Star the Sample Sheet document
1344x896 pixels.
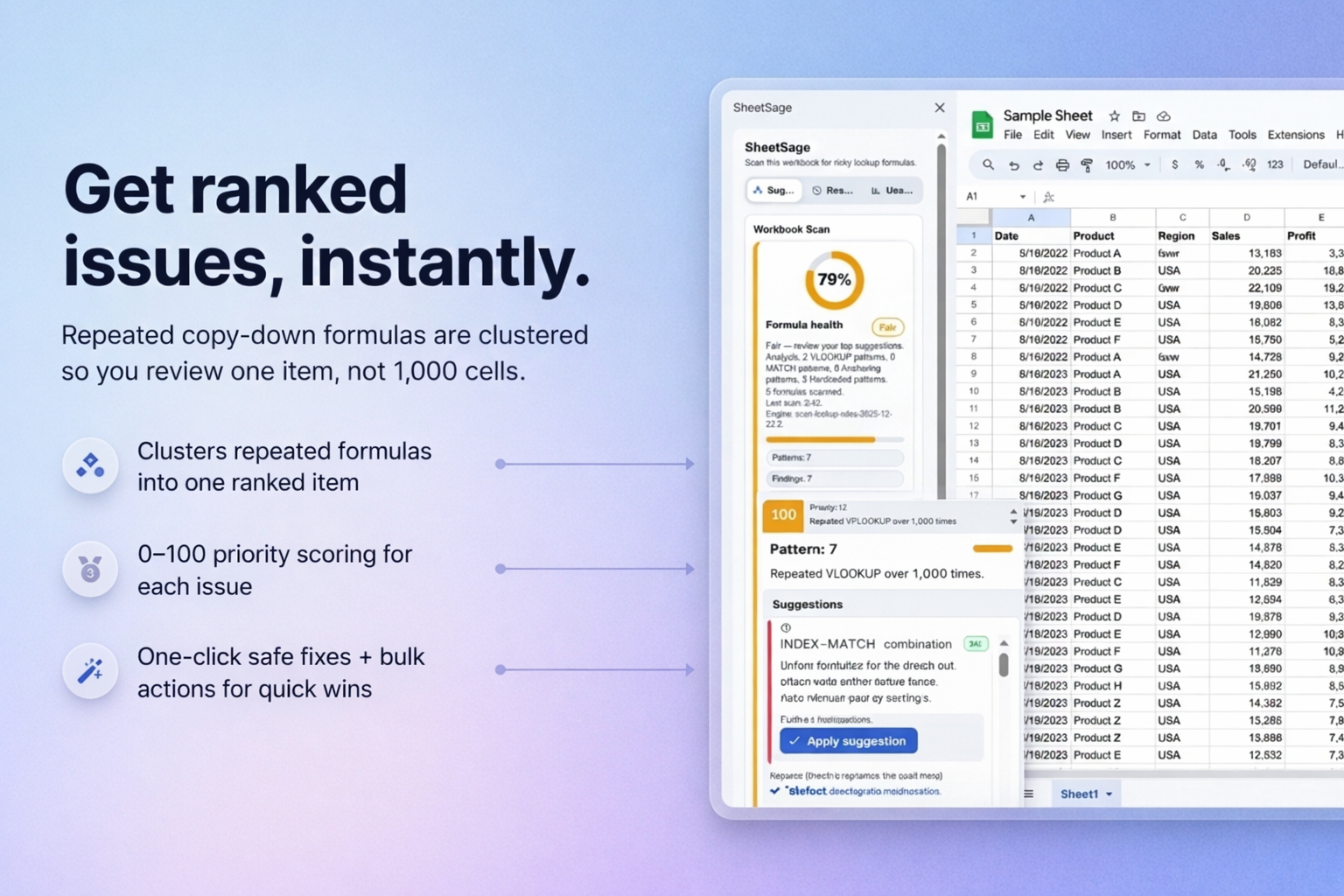click(x=1114, y=115)
